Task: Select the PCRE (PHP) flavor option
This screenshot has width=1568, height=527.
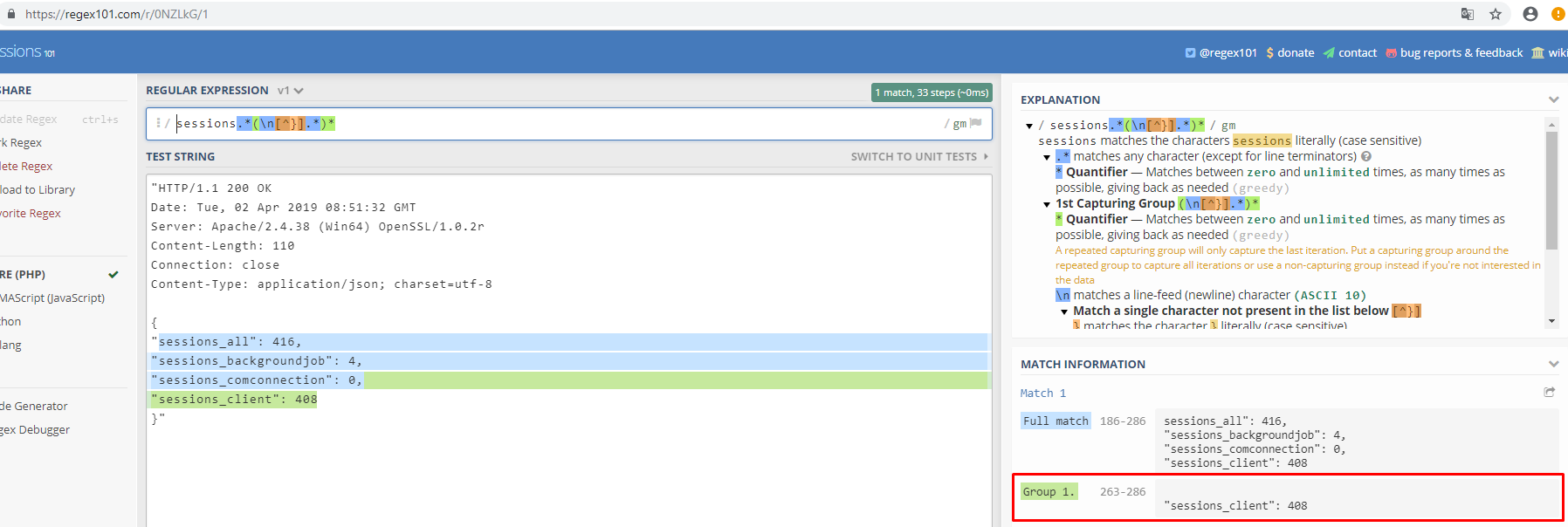Action: 23,274
